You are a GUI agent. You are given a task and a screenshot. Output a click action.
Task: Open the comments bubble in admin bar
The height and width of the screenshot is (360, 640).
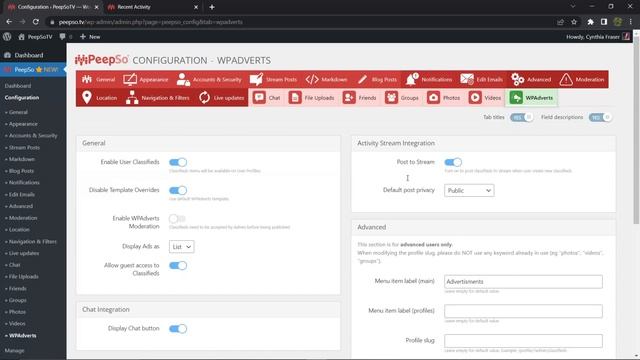pos(62,36)
